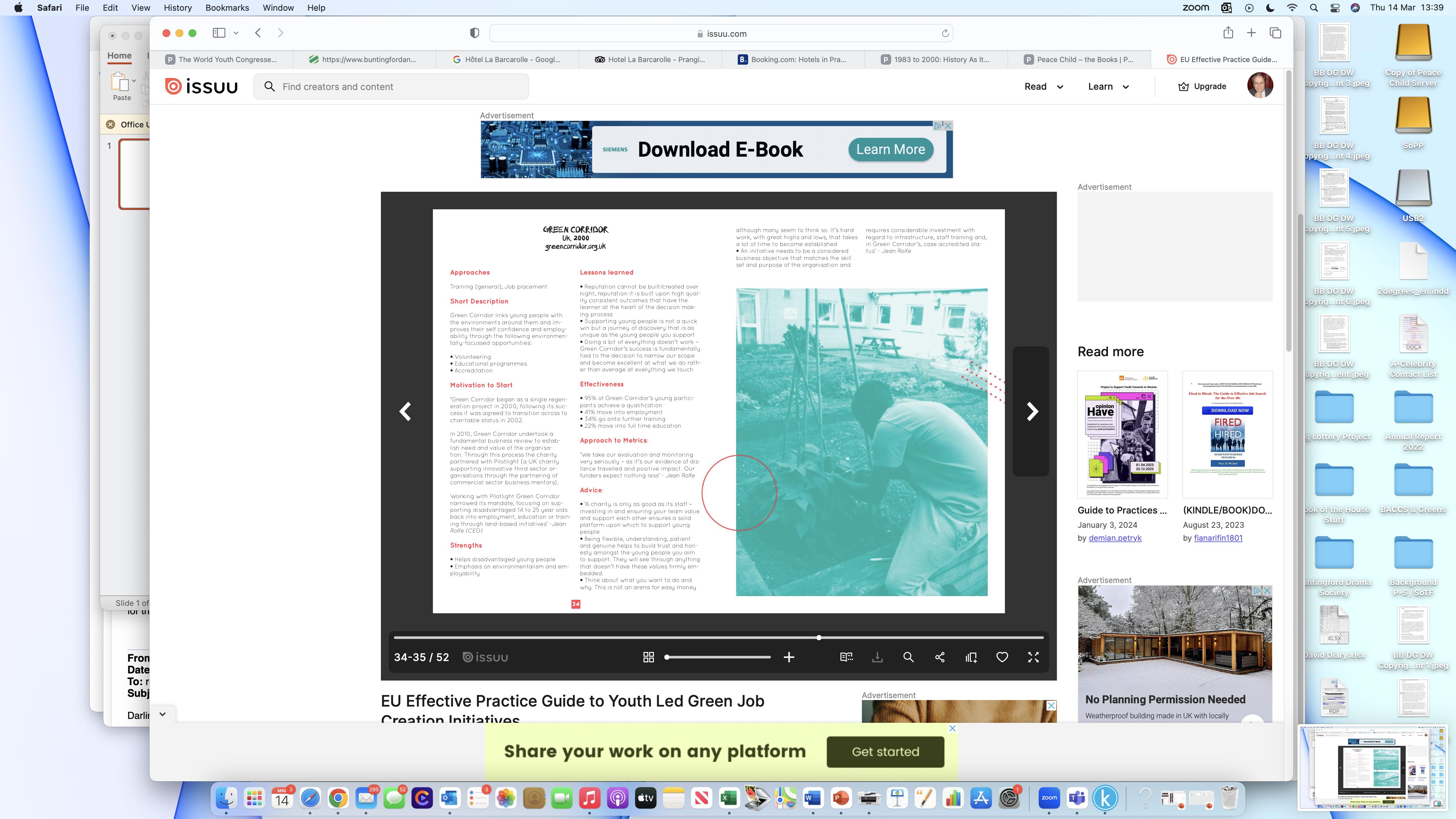Add publication to stack icon
1456x819 pixels.
[x=971, y=657]
